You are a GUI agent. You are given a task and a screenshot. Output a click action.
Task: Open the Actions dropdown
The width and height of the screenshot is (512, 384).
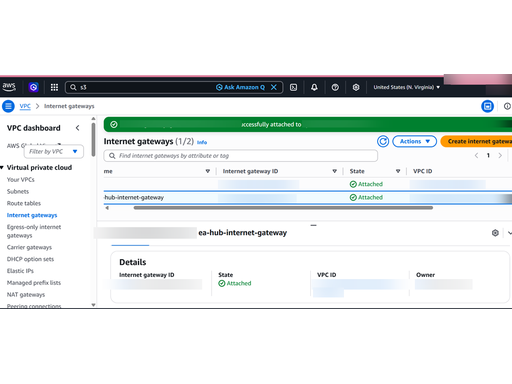click(x=414, y=141)
